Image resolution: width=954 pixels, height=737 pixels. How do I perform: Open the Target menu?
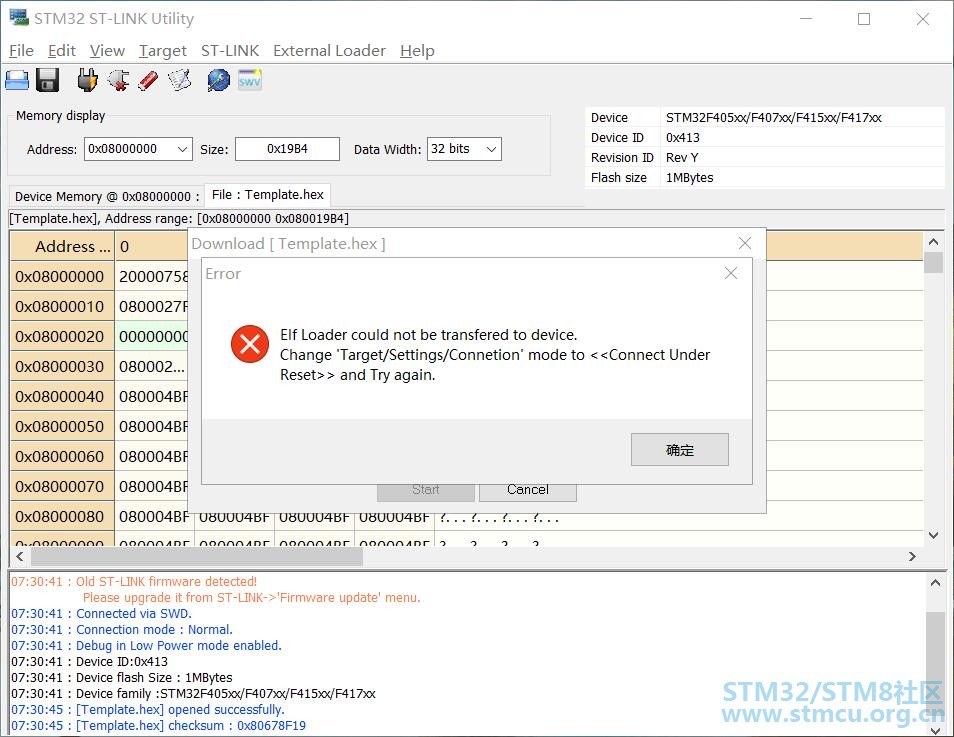click(x=162, y=51)
